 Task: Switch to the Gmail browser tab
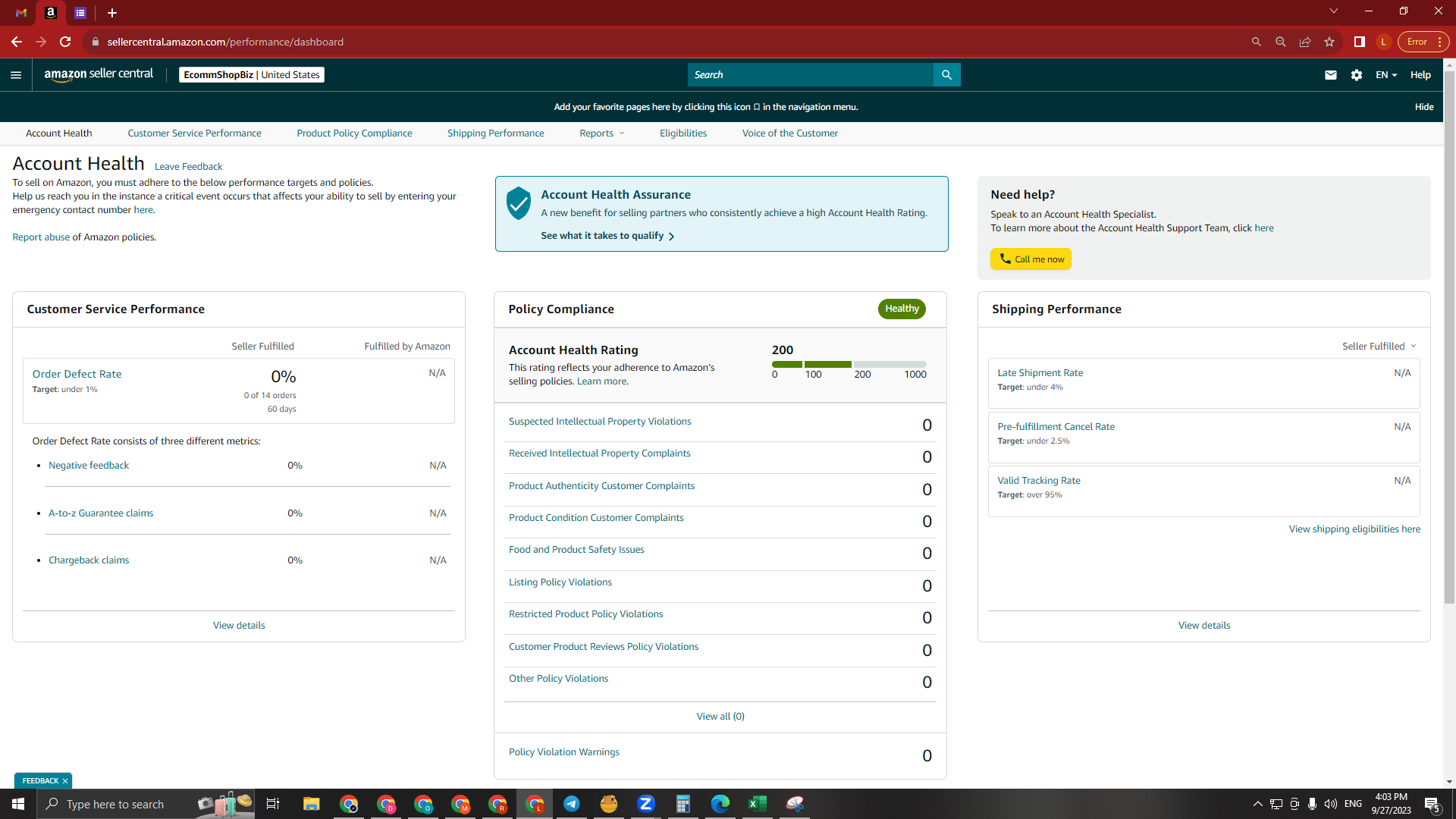coord(21,13)
